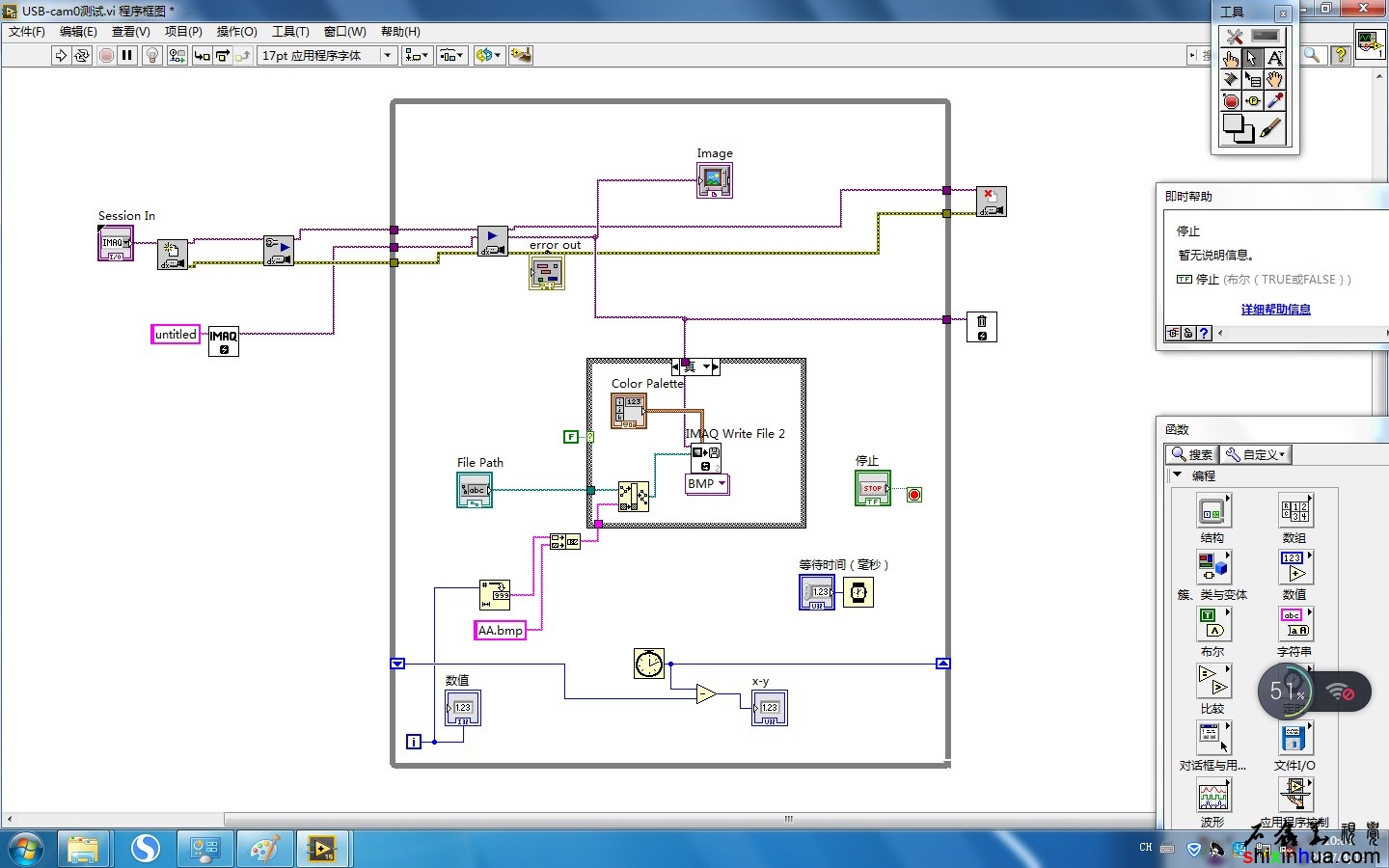Click the 详细帮助信息 link
Image resolution: width=1389 pixels, height=868 pixels.
coord(1275,310)
